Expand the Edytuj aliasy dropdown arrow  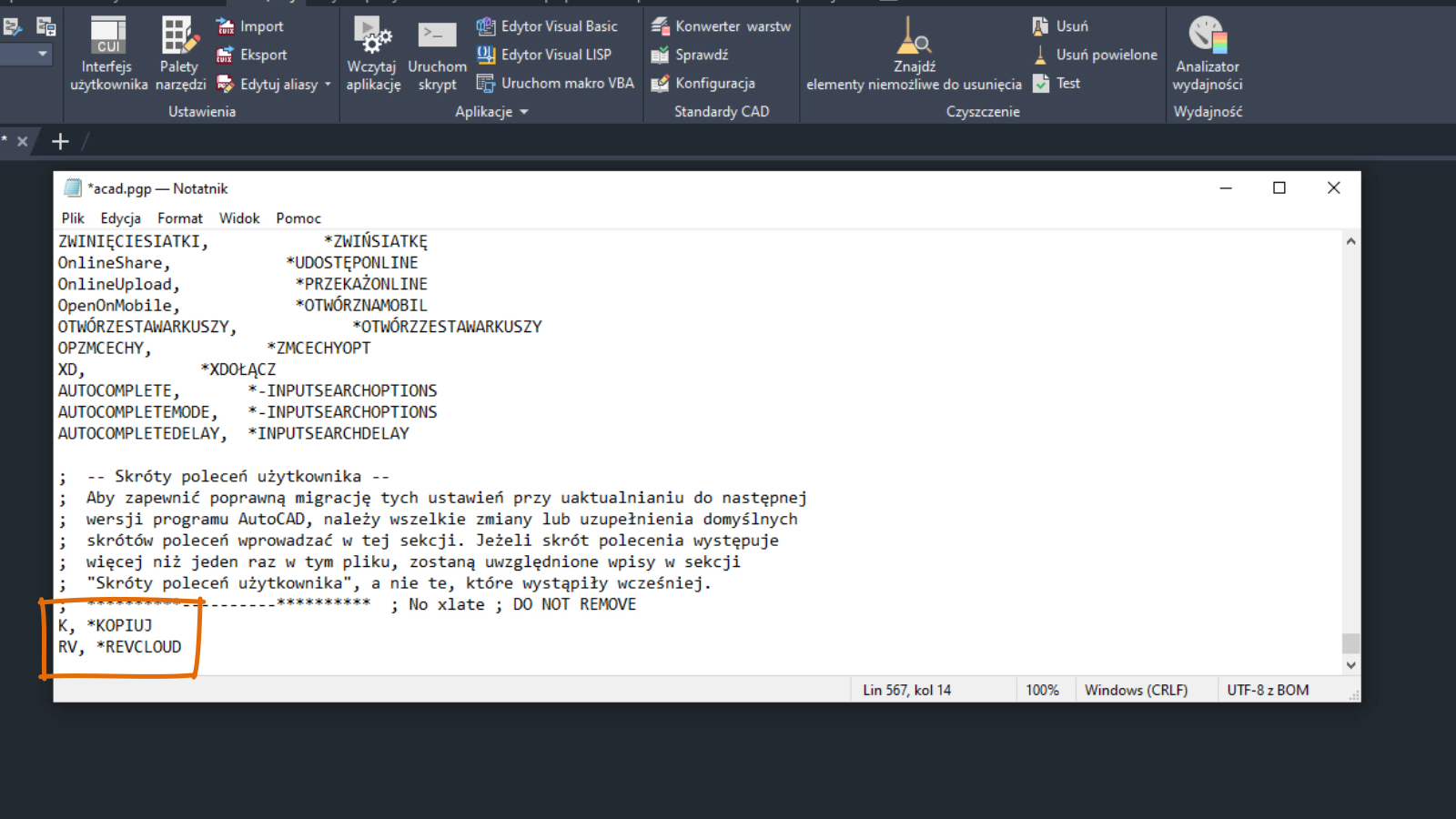click(328, 85)
